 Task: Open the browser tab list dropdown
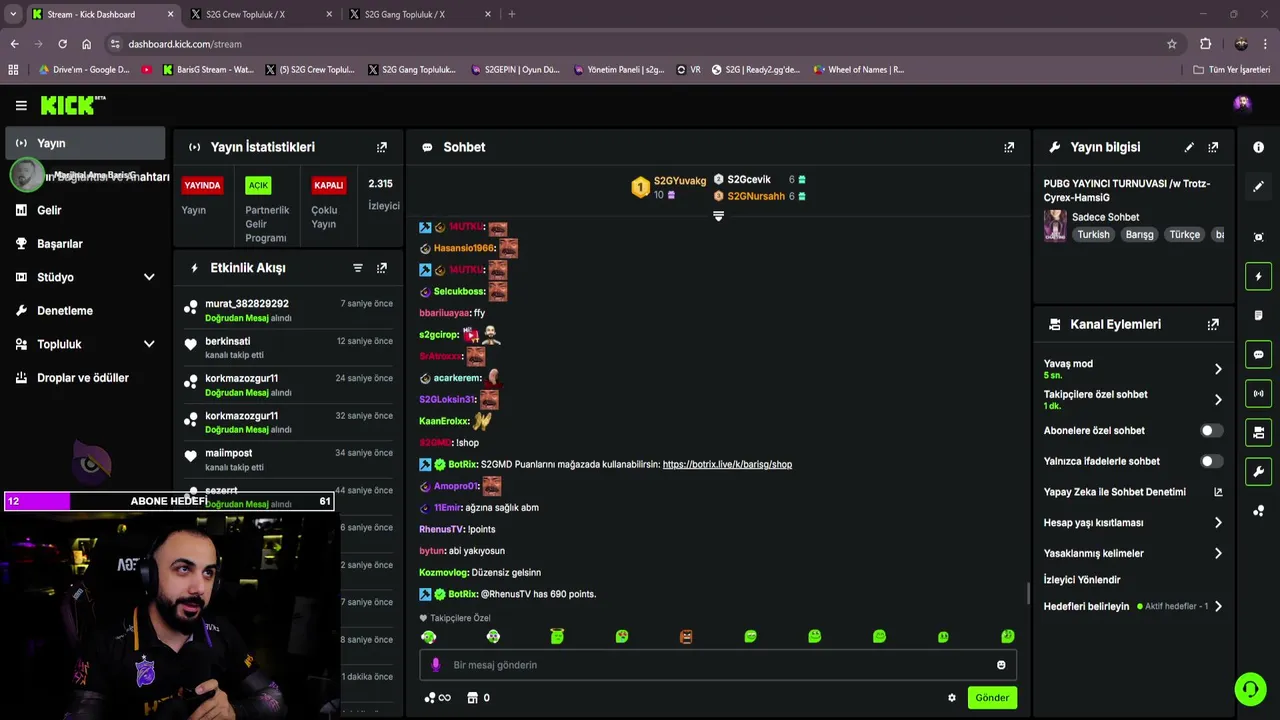[x=13, y=14]
